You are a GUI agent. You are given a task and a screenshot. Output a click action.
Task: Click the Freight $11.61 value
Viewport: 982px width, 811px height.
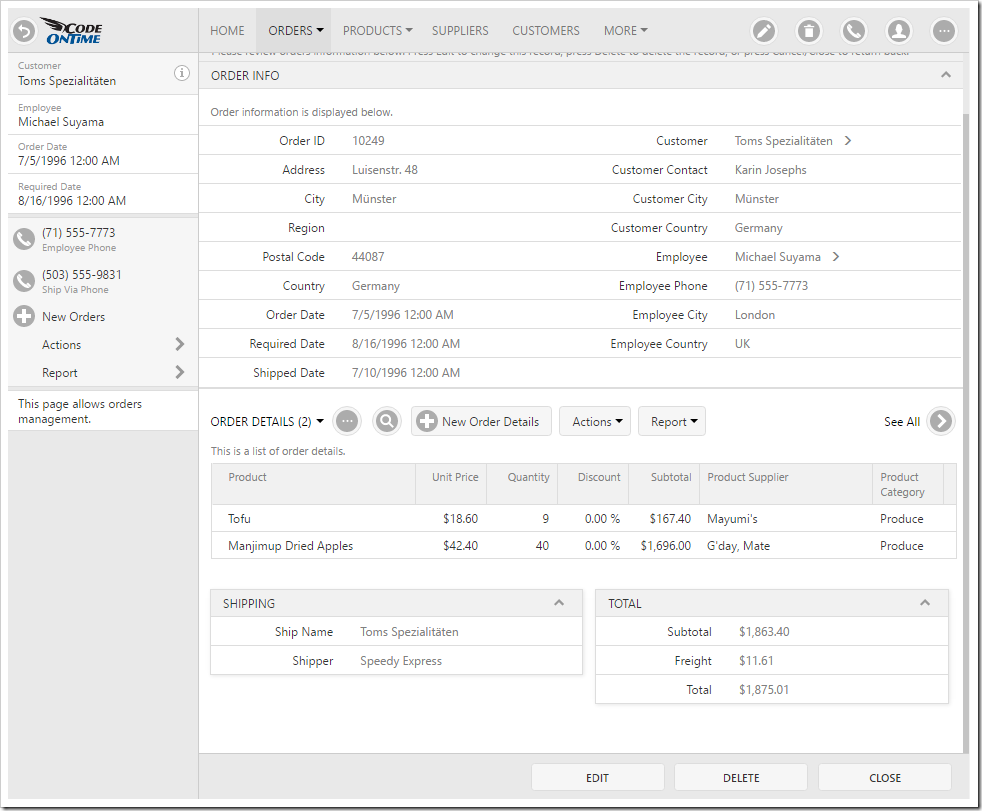pos(756,661)
